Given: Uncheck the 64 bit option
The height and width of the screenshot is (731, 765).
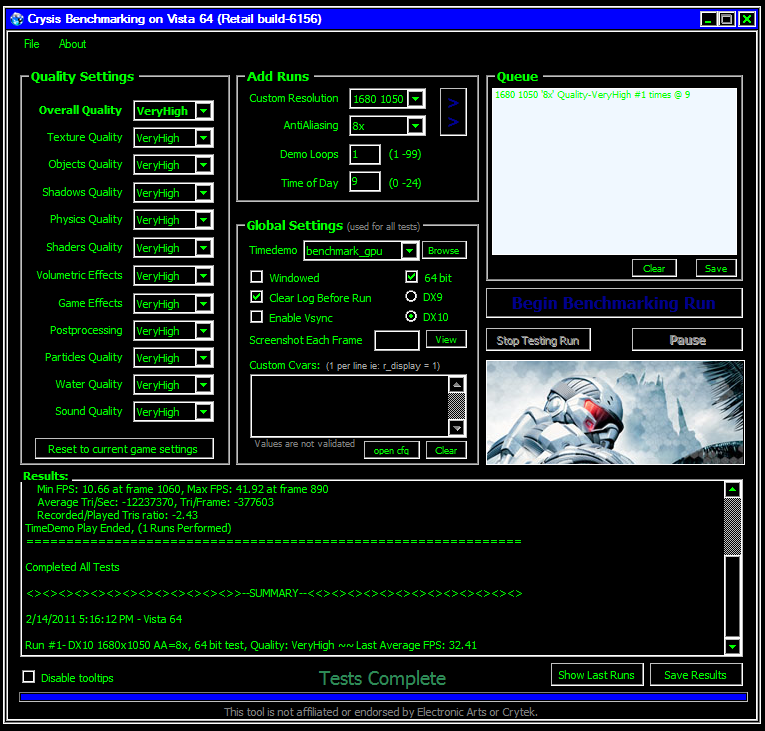Looking at the screenshot, I should point(411,277).
